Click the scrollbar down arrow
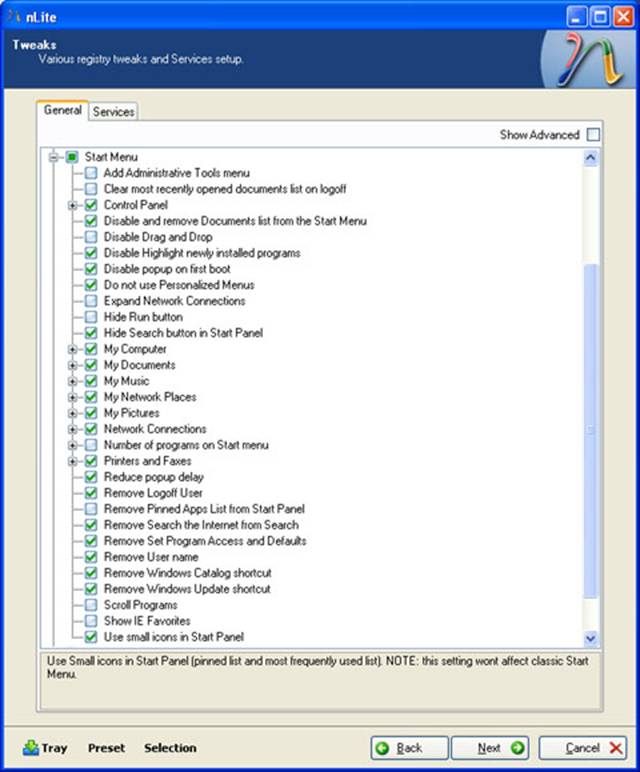This screenshot has height=772, width=640. point(590,638)
